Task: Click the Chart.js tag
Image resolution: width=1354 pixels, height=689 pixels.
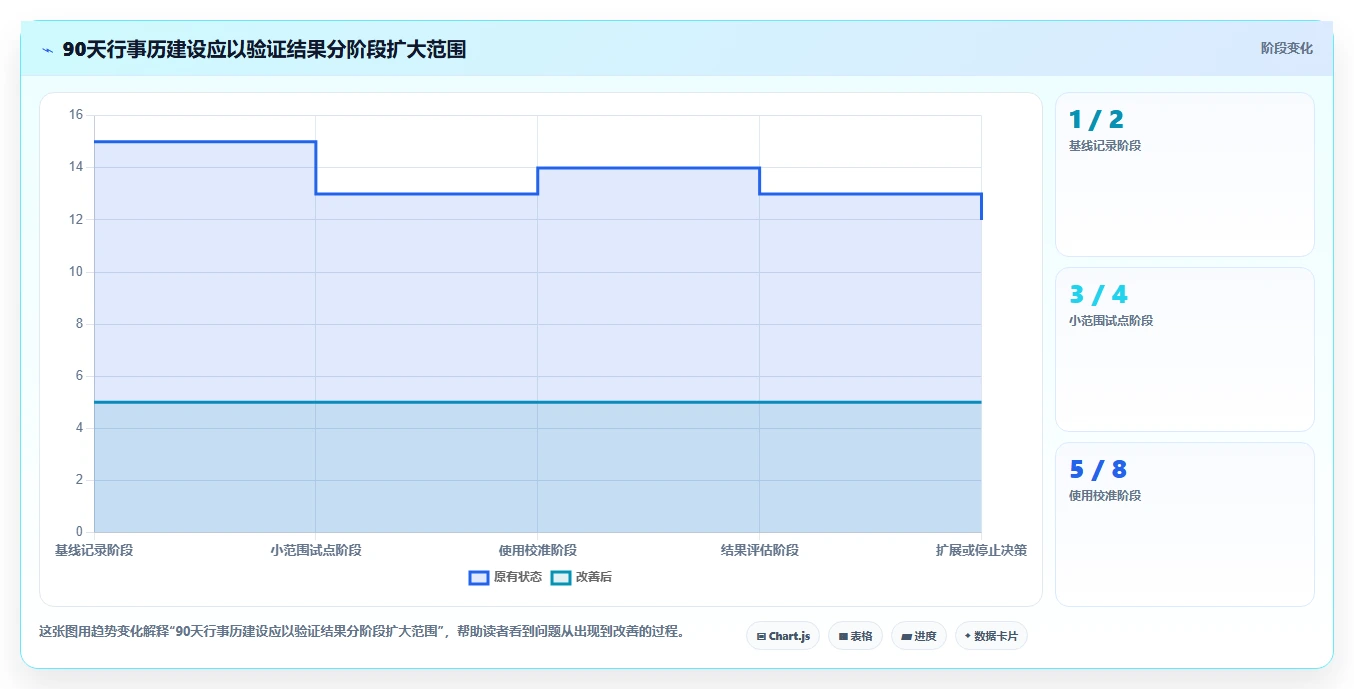Action: 783,636
